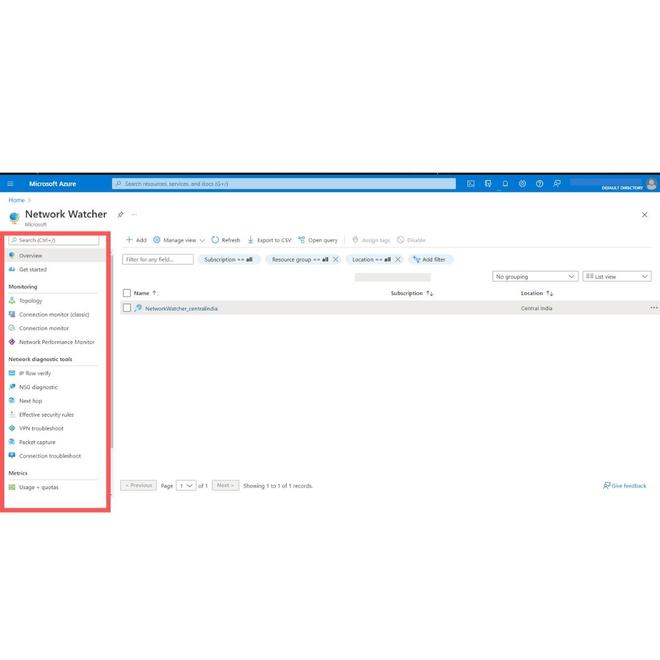660x660 pixels.
Task: Click Open query
Action: 318,240
